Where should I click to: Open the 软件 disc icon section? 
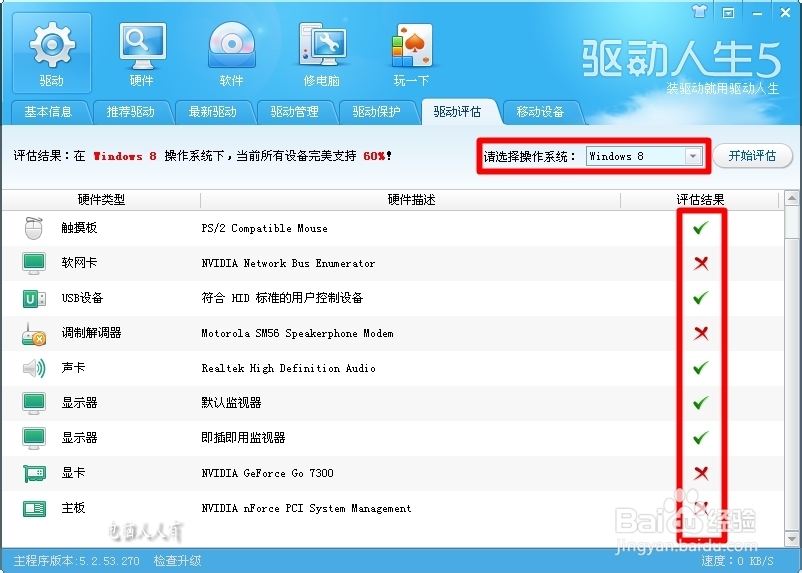click(x=232, y=53)
